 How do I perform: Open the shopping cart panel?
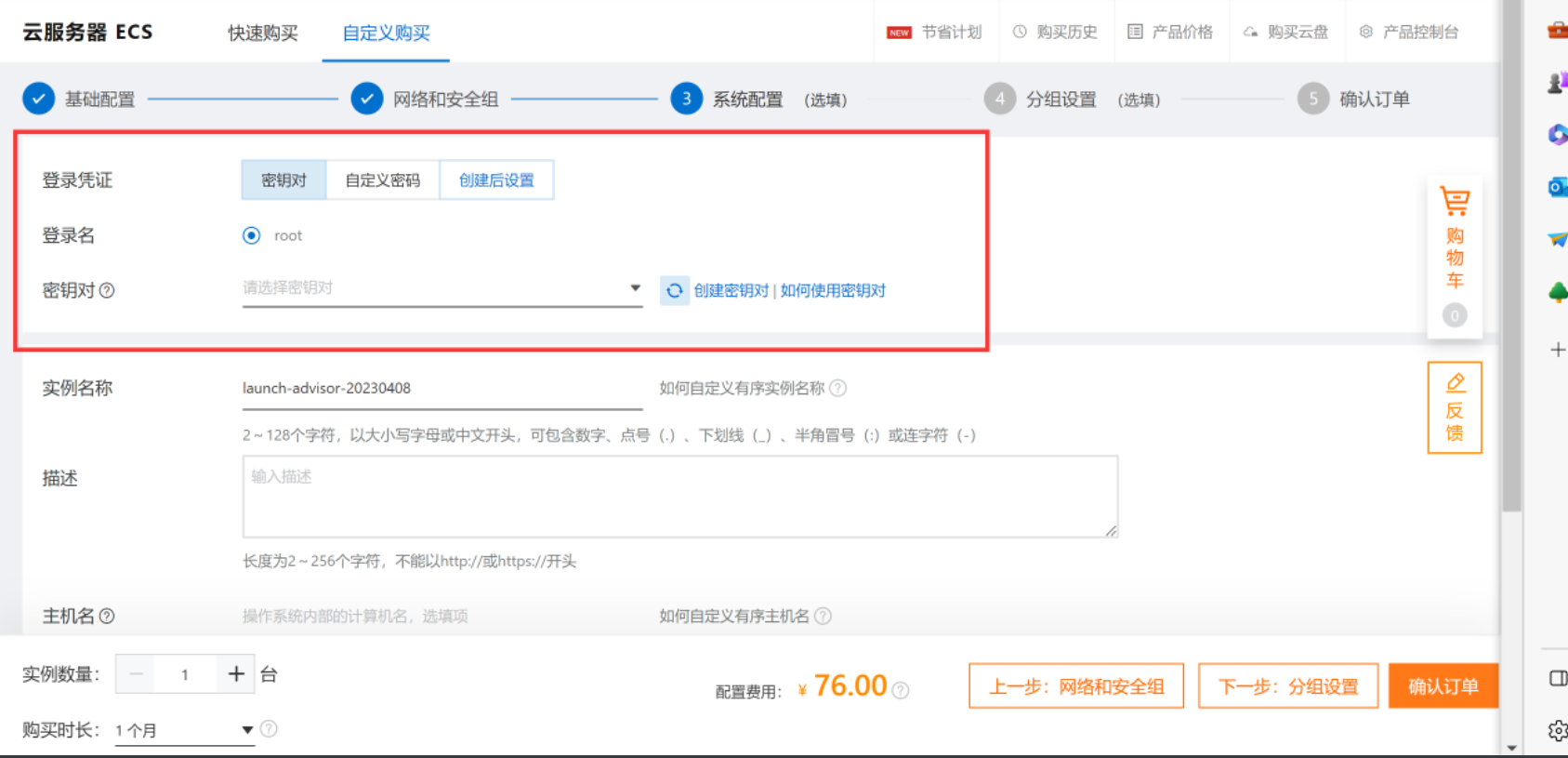[x=1455, y=256]
